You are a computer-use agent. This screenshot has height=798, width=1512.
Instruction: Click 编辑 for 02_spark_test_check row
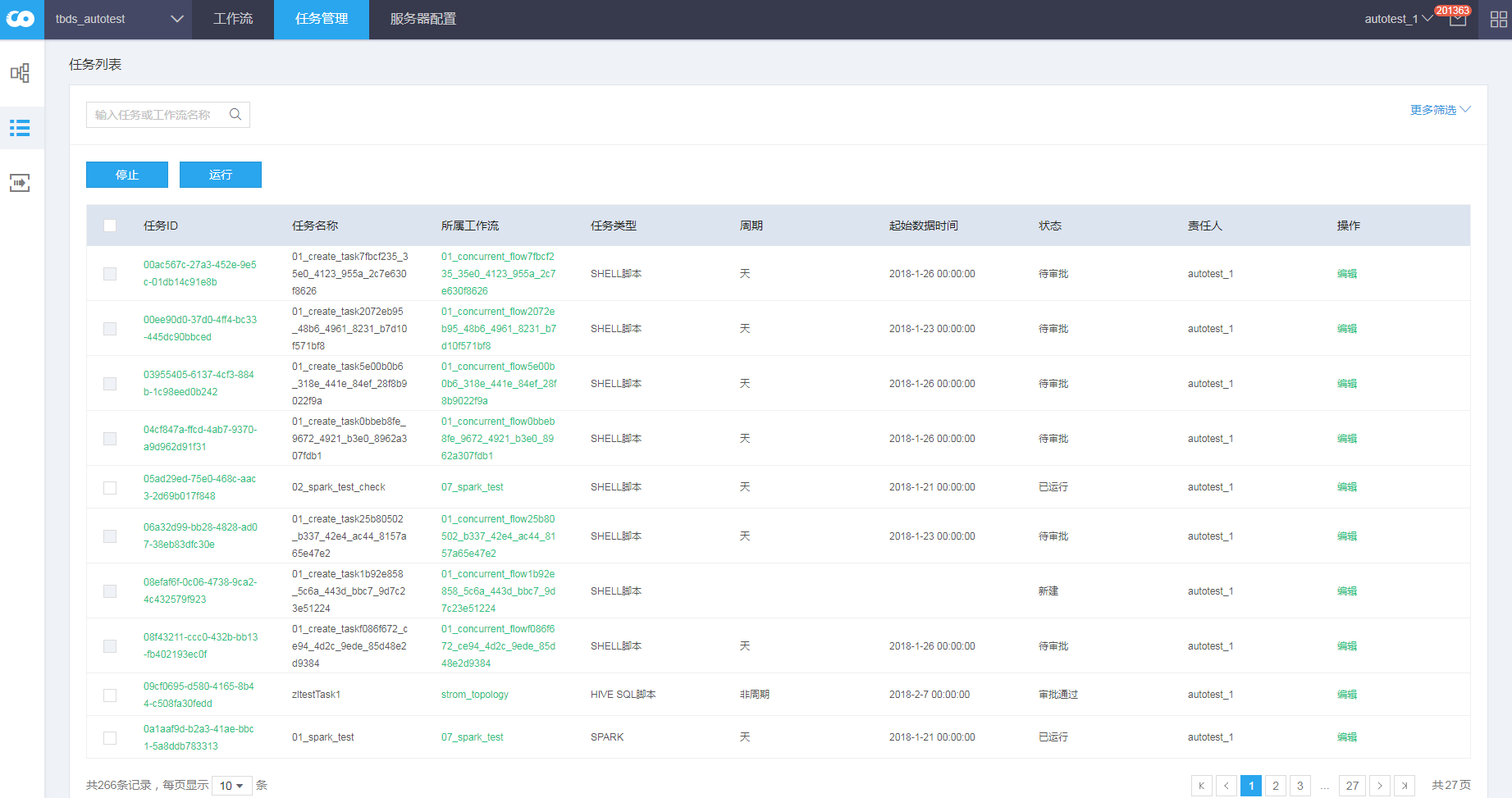tap(1347, 487)
